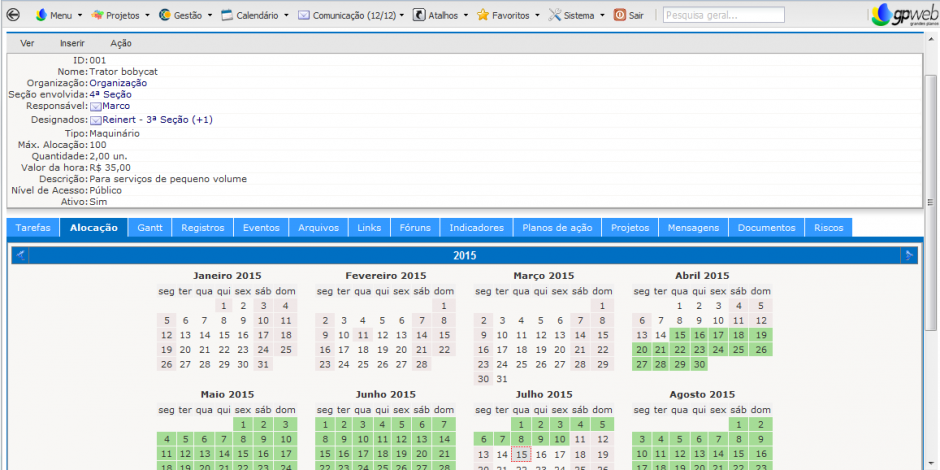940x470 pixels.
Task: Click mail icon next to Marco
Action: [x=96, y=106]
